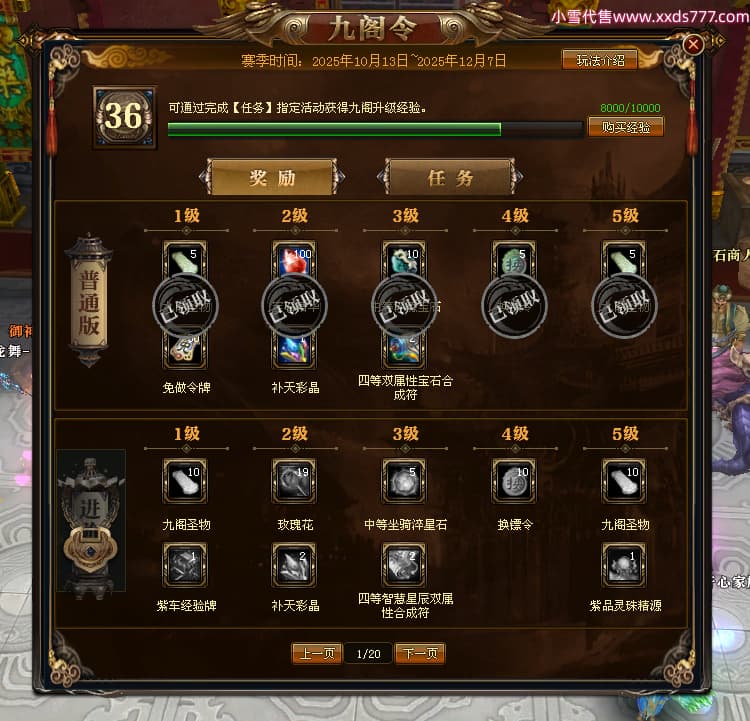
Task: Click the 九阁圣物 icon under advanced level 1
Action: coord(185,481)
